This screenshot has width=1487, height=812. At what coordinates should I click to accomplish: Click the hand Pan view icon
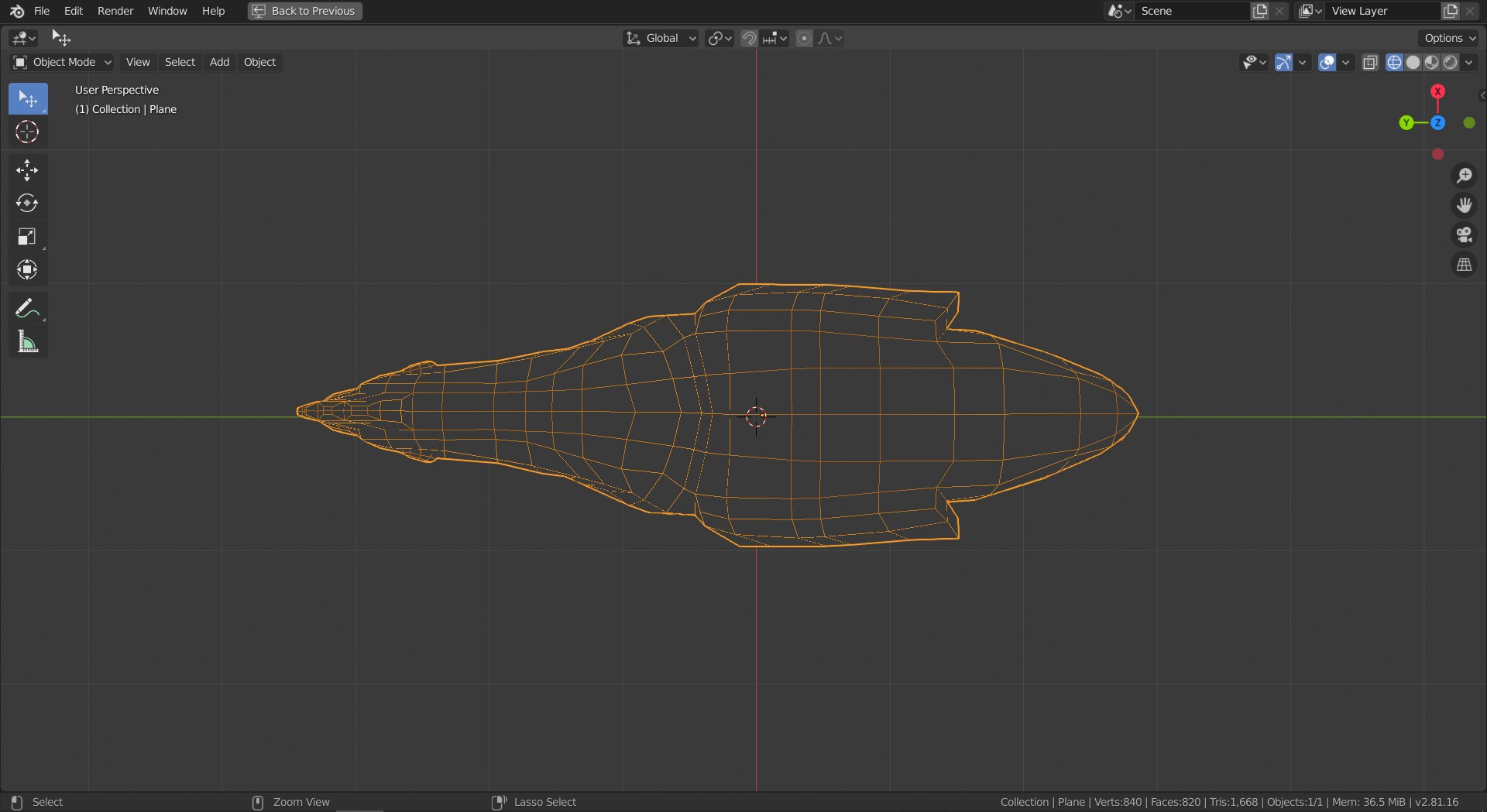tap(1464, 205)
